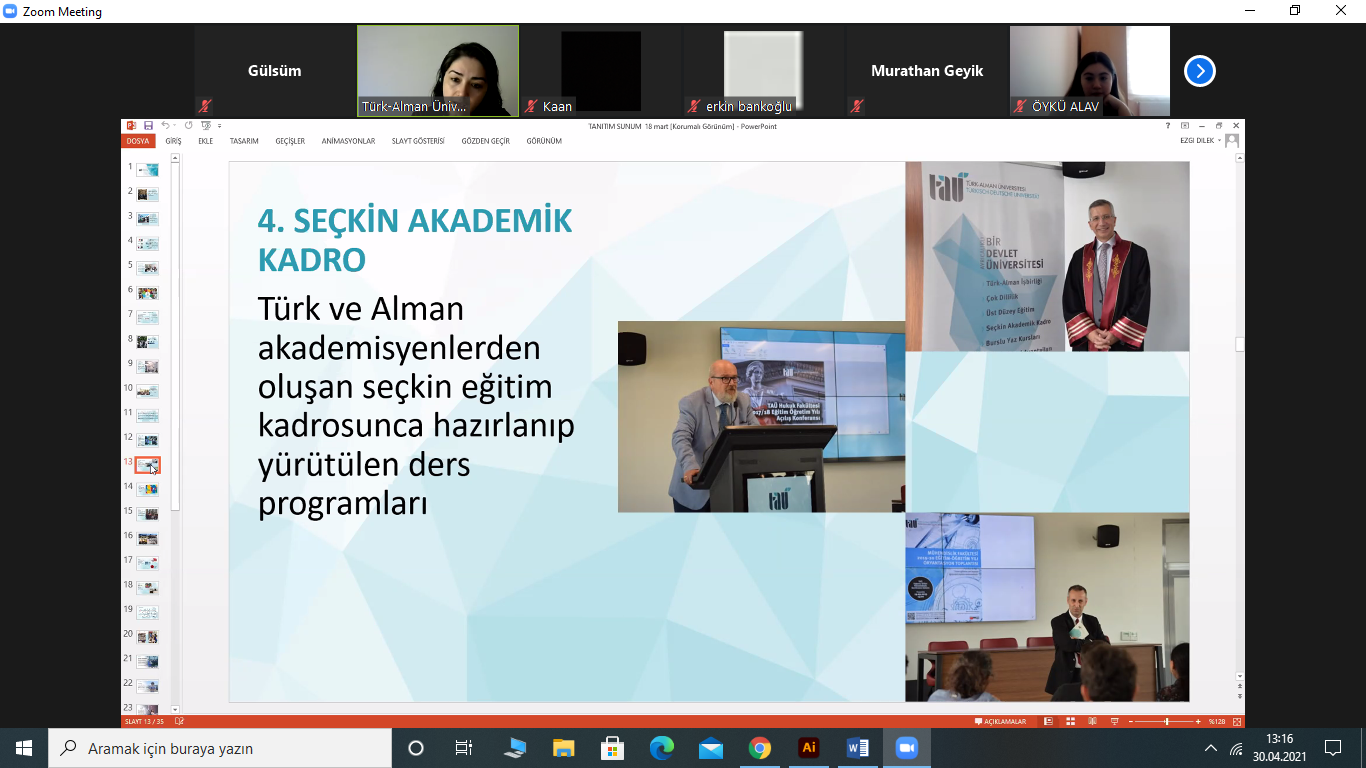This screenshot has height=768, width=1366.
Task: Select the GÖZDEN GEÇİR tab
Action: [486, 141]
